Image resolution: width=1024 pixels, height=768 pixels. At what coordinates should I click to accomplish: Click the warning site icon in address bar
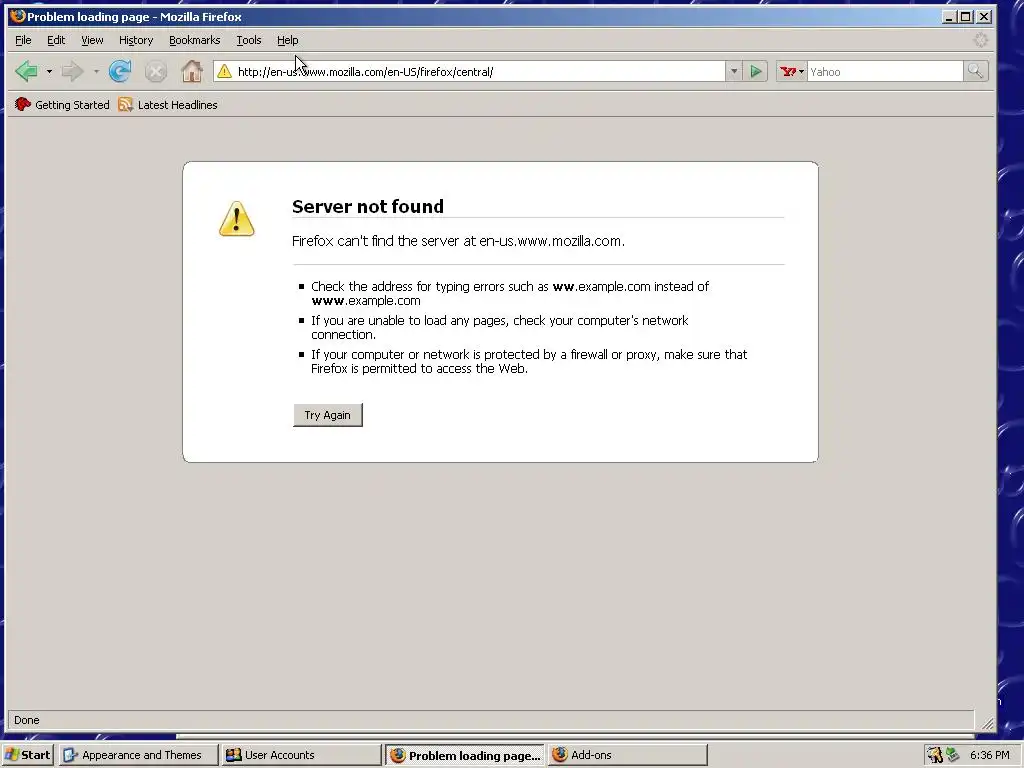click(225, 71)
